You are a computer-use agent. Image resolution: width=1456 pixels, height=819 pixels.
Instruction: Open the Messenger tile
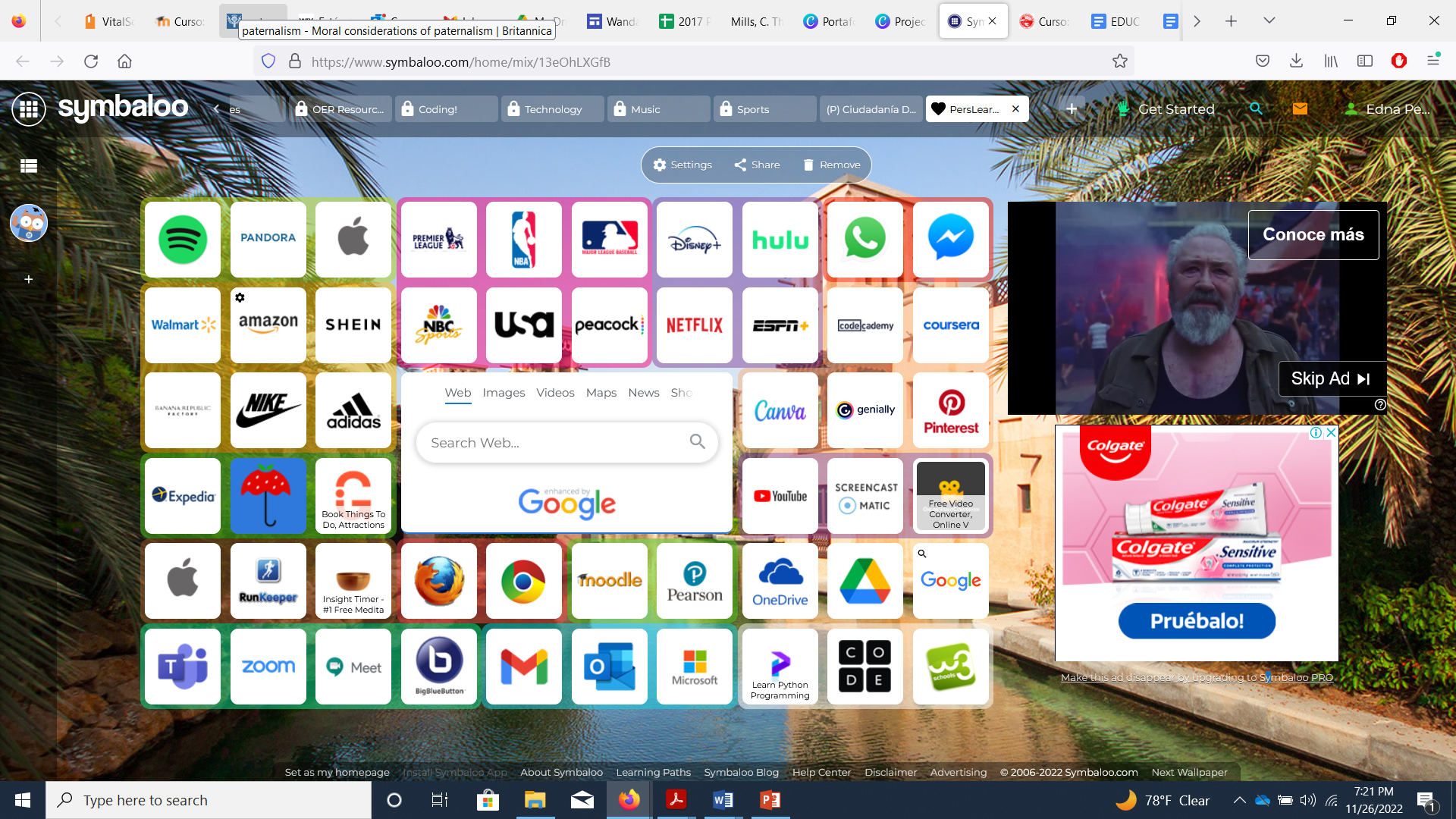(951, 240)
